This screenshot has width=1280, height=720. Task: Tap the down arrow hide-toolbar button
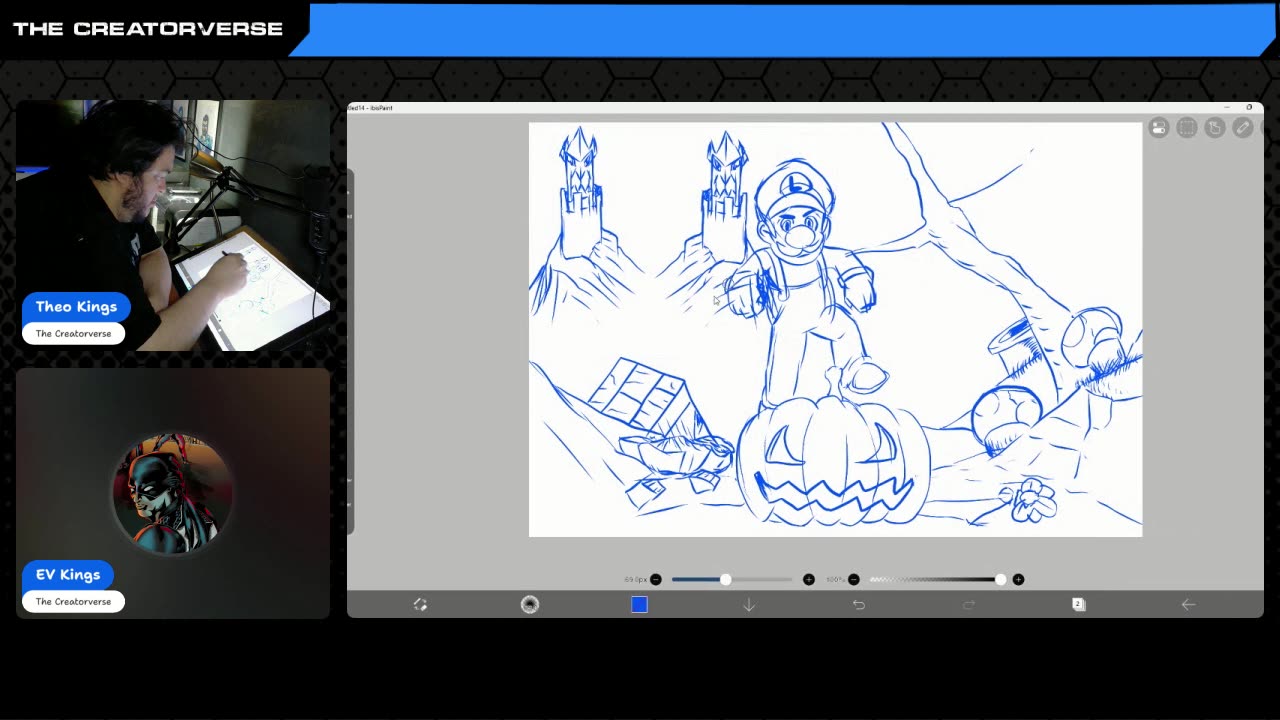click(749, 605)
